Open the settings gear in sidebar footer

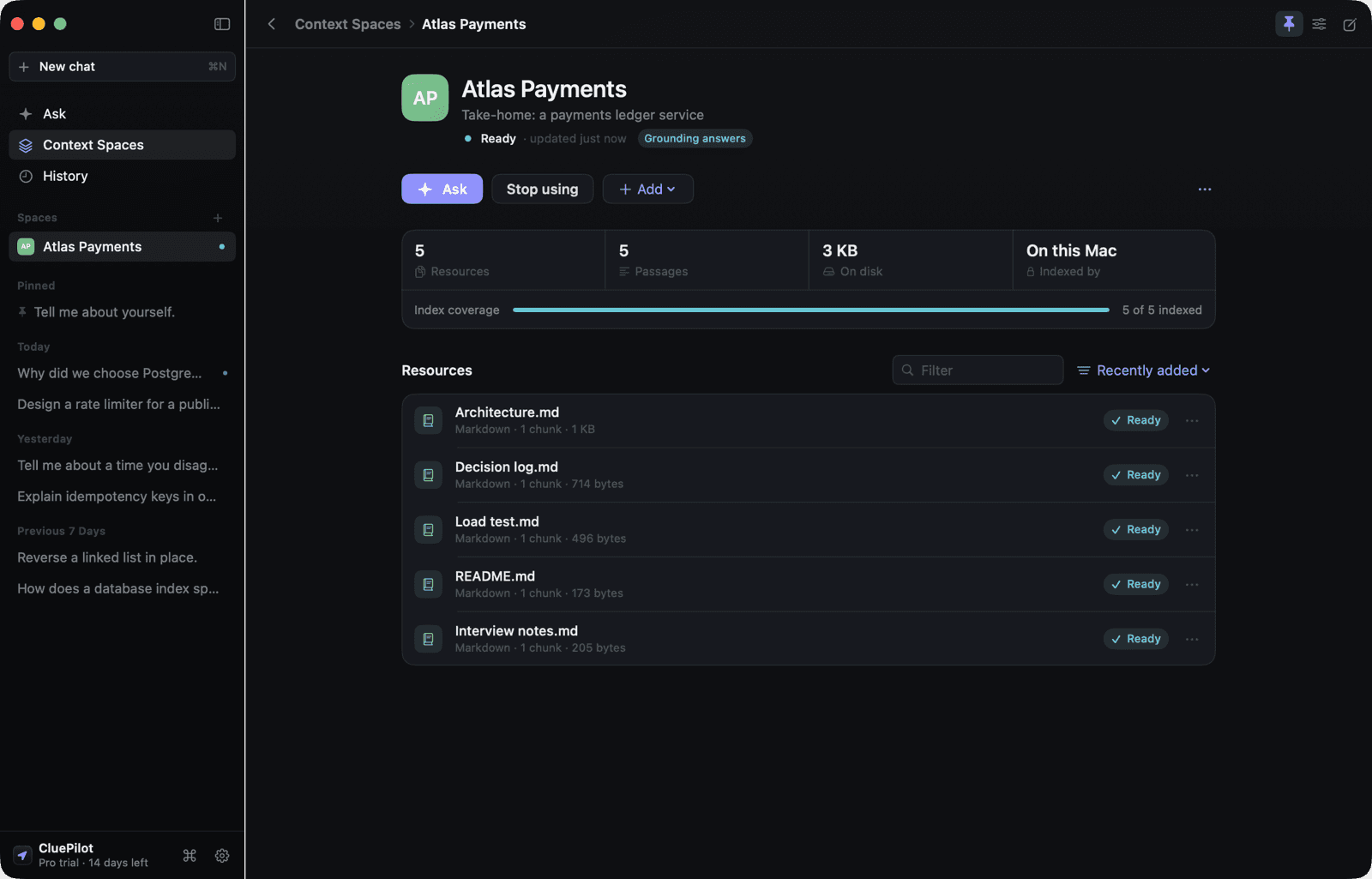[222, 855]
